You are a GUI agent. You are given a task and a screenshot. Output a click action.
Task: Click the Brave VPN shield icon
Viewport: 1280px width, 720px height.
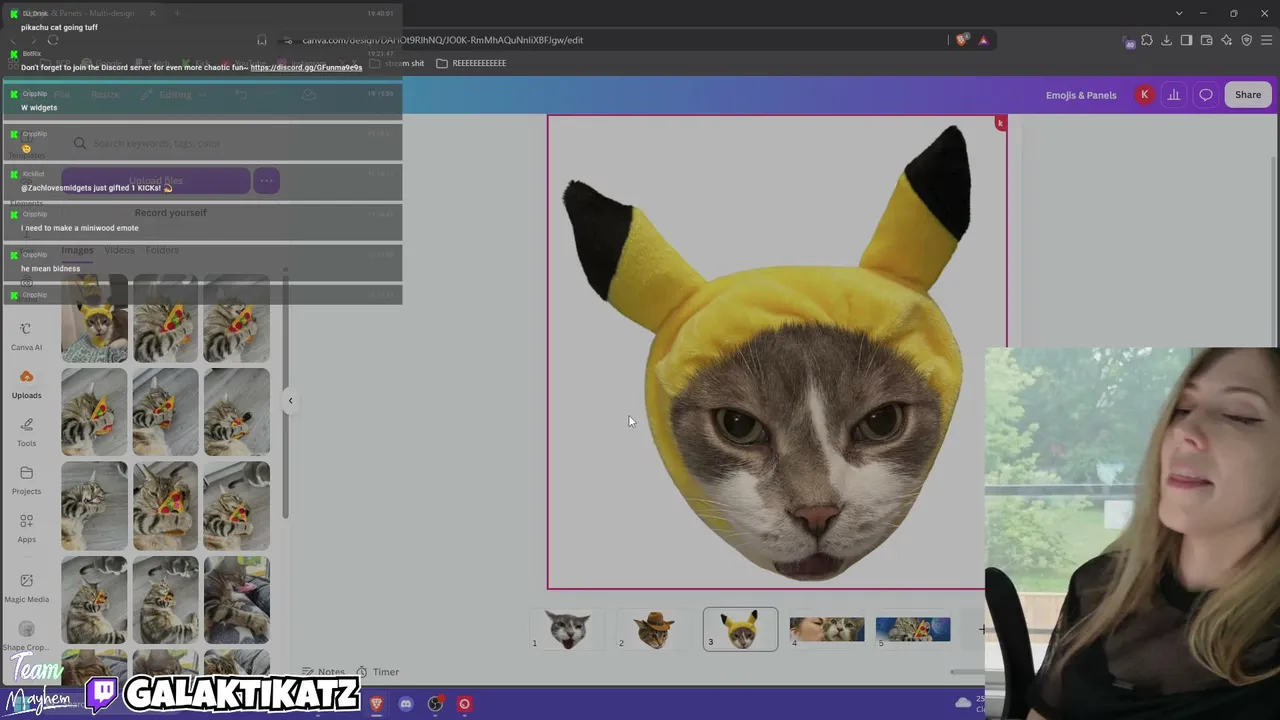click(1246, 40)
